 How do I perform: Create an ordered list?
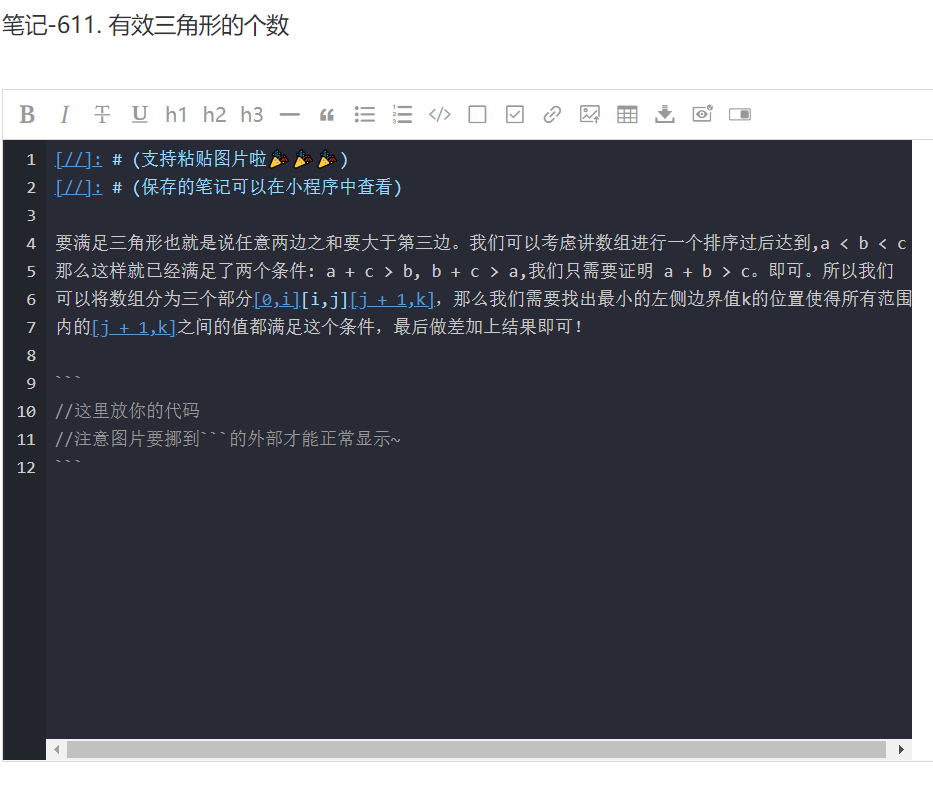(x=401, y=114)
